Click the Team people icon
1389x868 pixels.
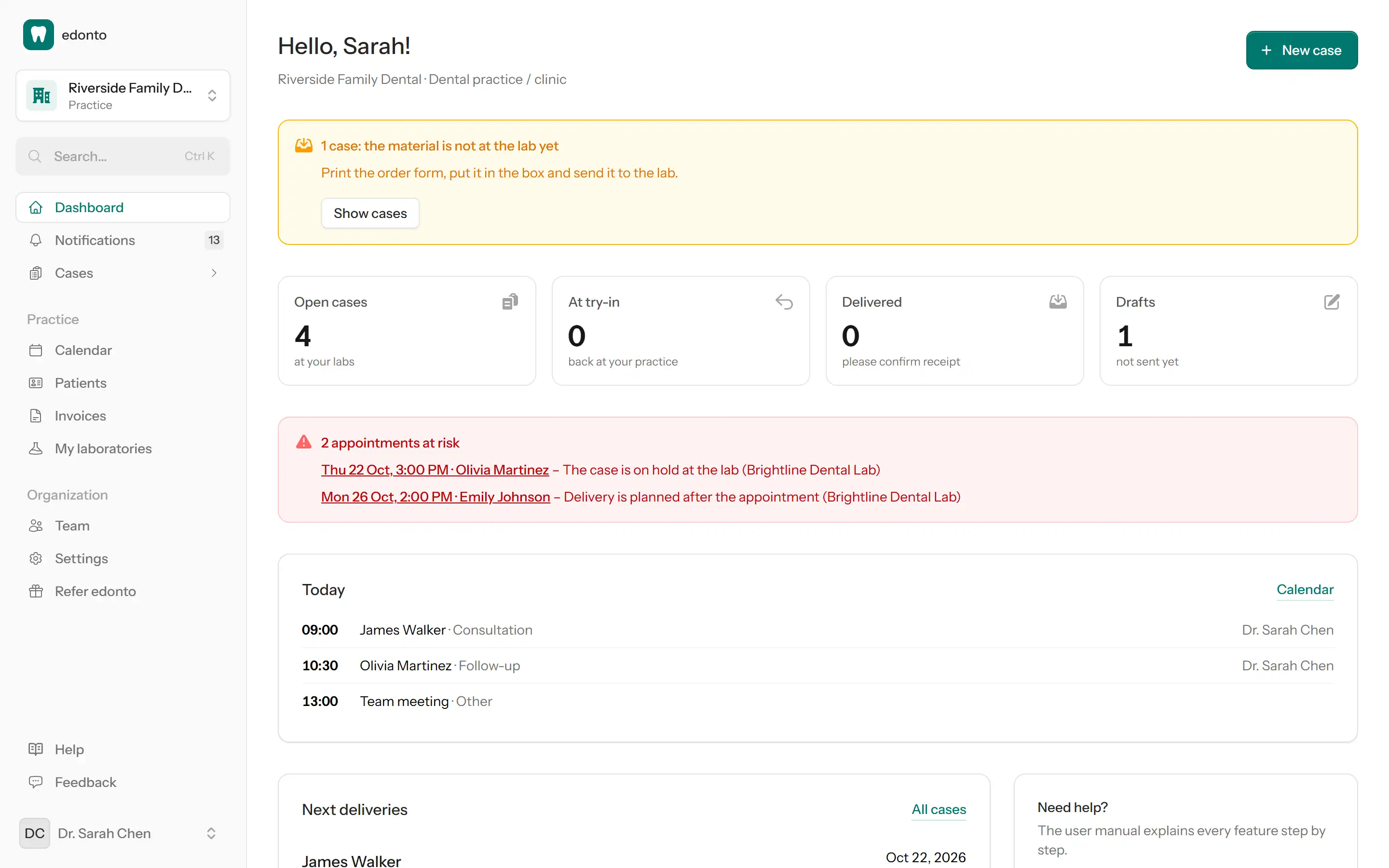[x=36, y=526]
